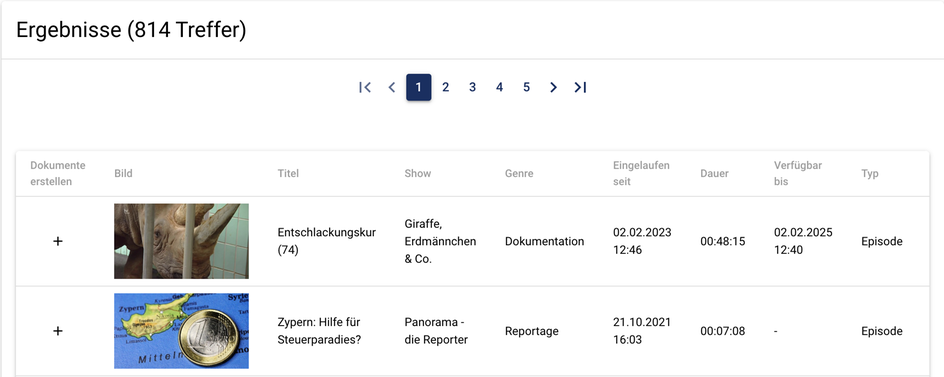Click duration 00:48:15 cell

pos(722,241)
